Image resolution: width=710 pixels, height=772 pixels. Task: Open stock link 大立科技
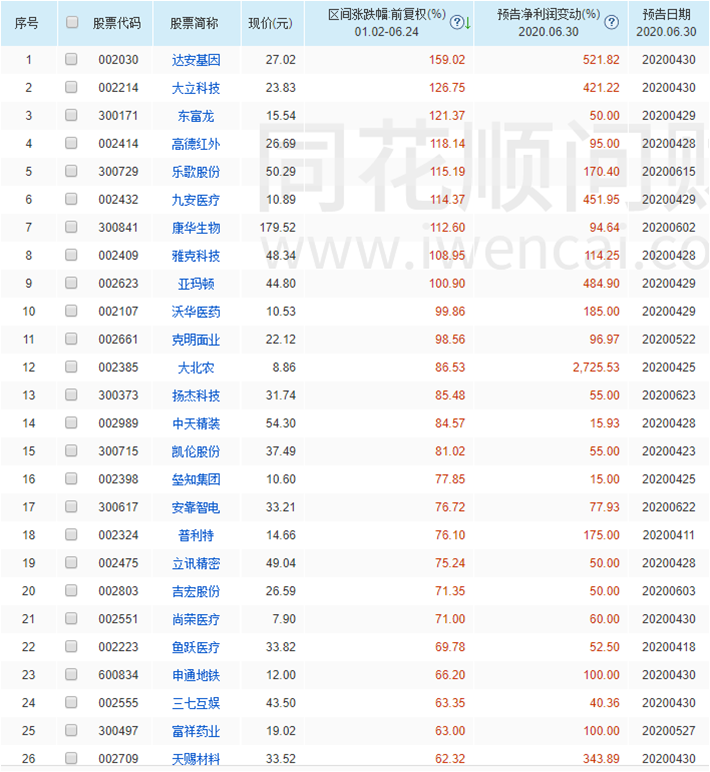[196, 88]
